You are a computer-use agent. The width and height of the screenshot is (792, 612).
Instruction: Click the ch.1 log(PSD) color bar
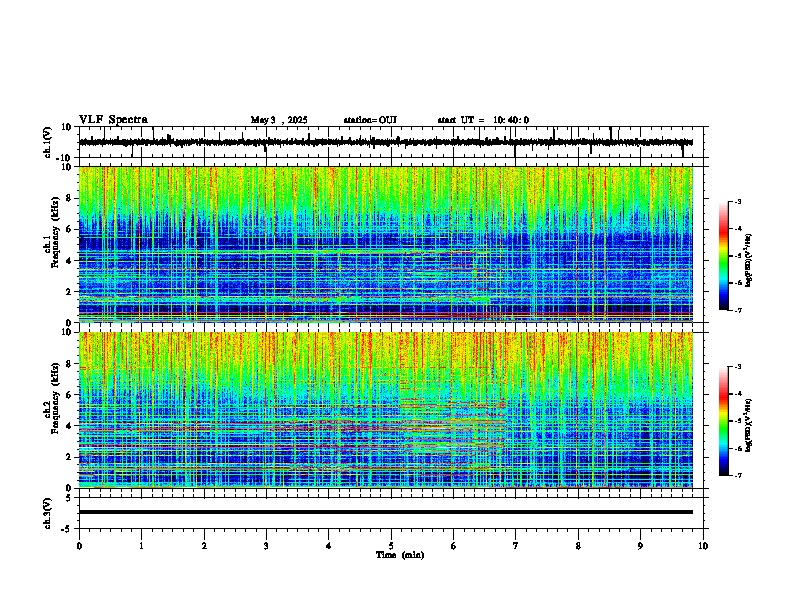(723, 256)
